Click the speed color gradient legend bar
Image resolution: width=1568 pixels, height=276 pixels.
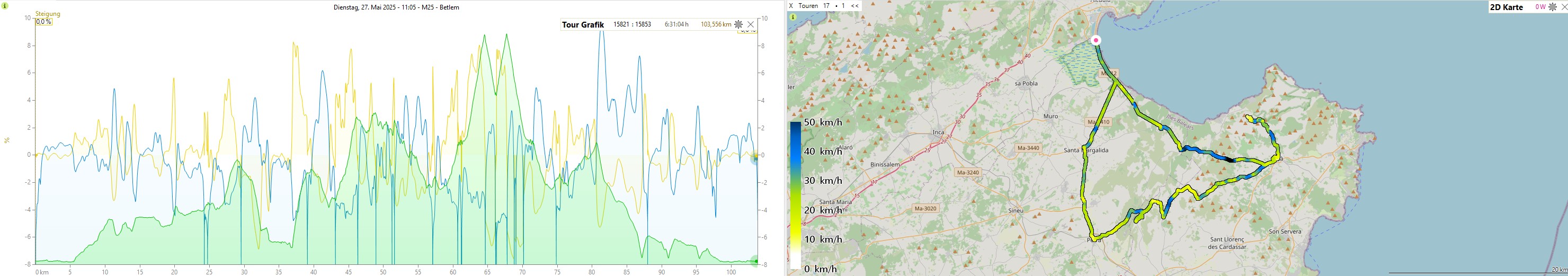tap(796, 195)
